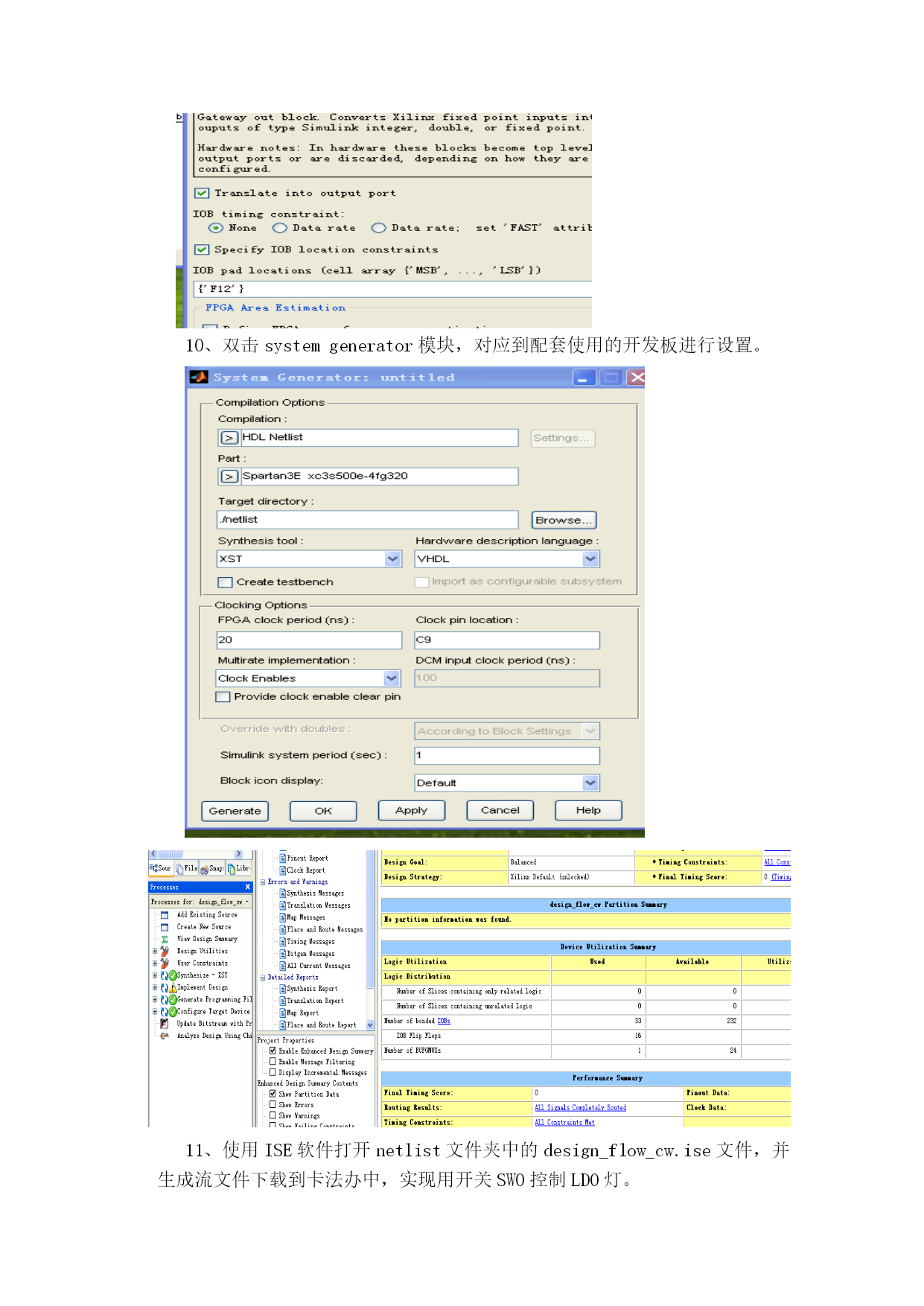Select the Data rate radio option
This screenshot has height=1306, width=924.
click(x=279, y=228)
